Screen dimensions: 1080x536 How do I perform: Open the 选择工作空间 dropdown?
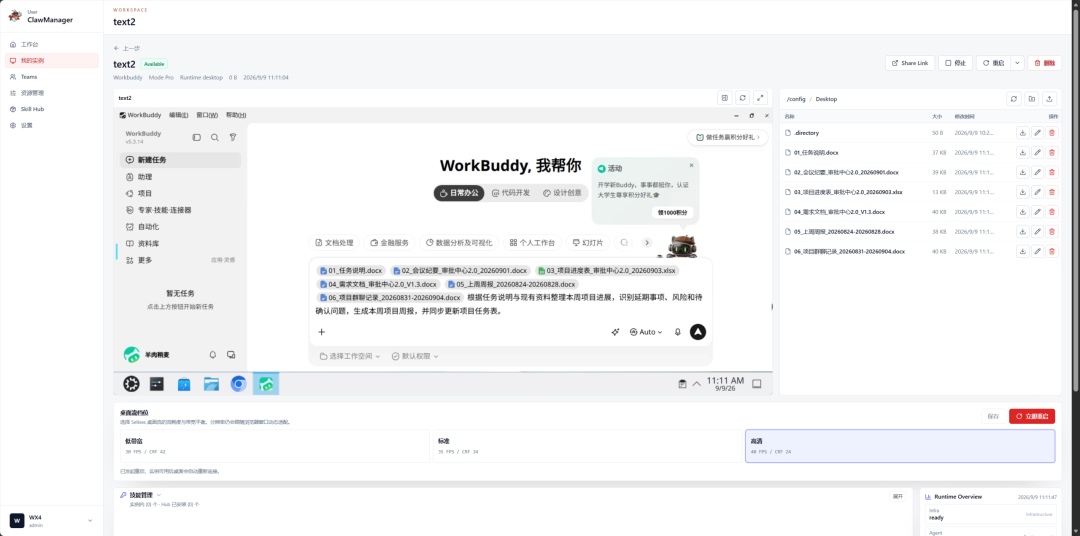pyautogui.click(x=350, y=356)
